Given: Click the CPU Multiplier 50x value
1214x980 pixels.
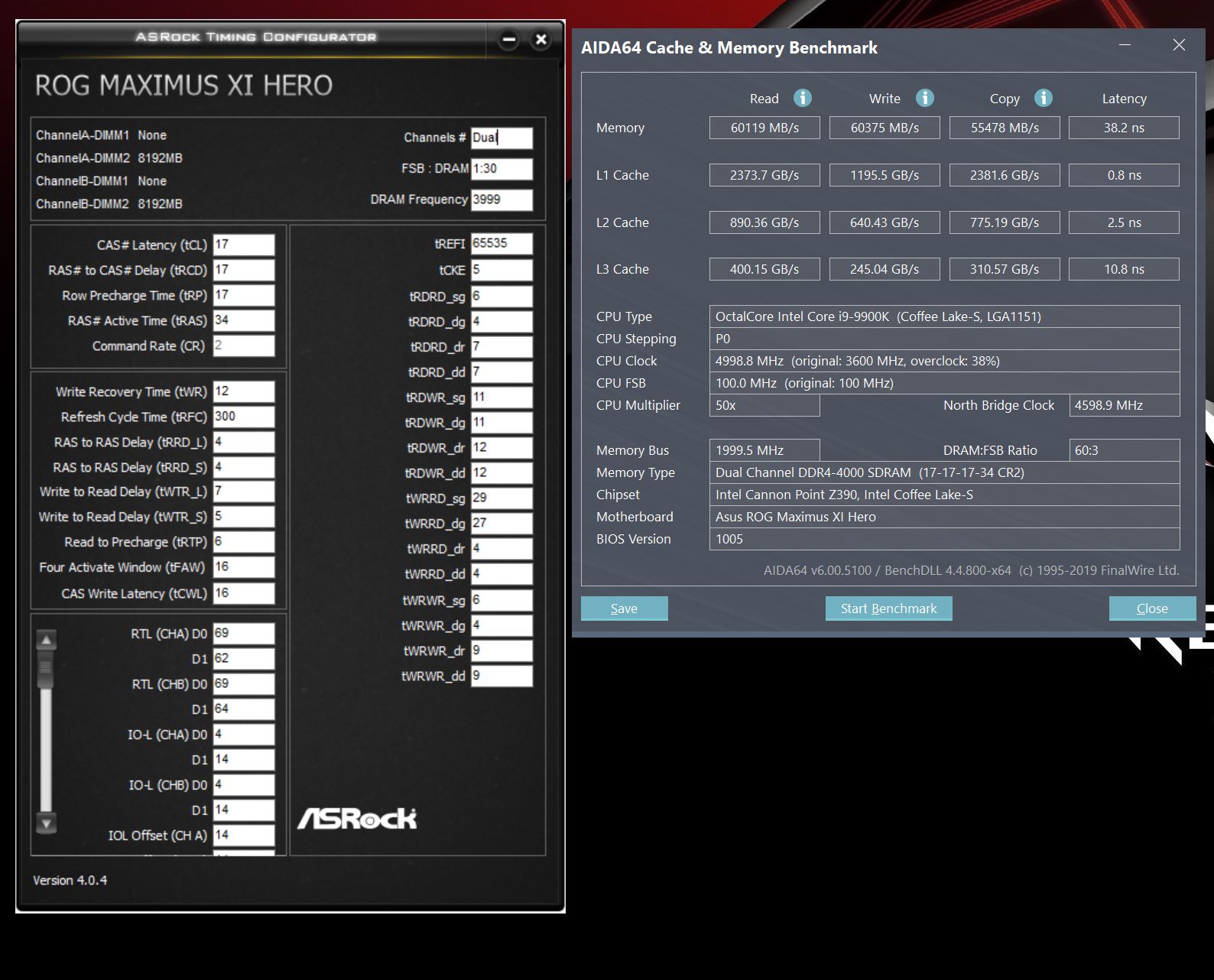Looking at the screenshot, I should (764, 405).
